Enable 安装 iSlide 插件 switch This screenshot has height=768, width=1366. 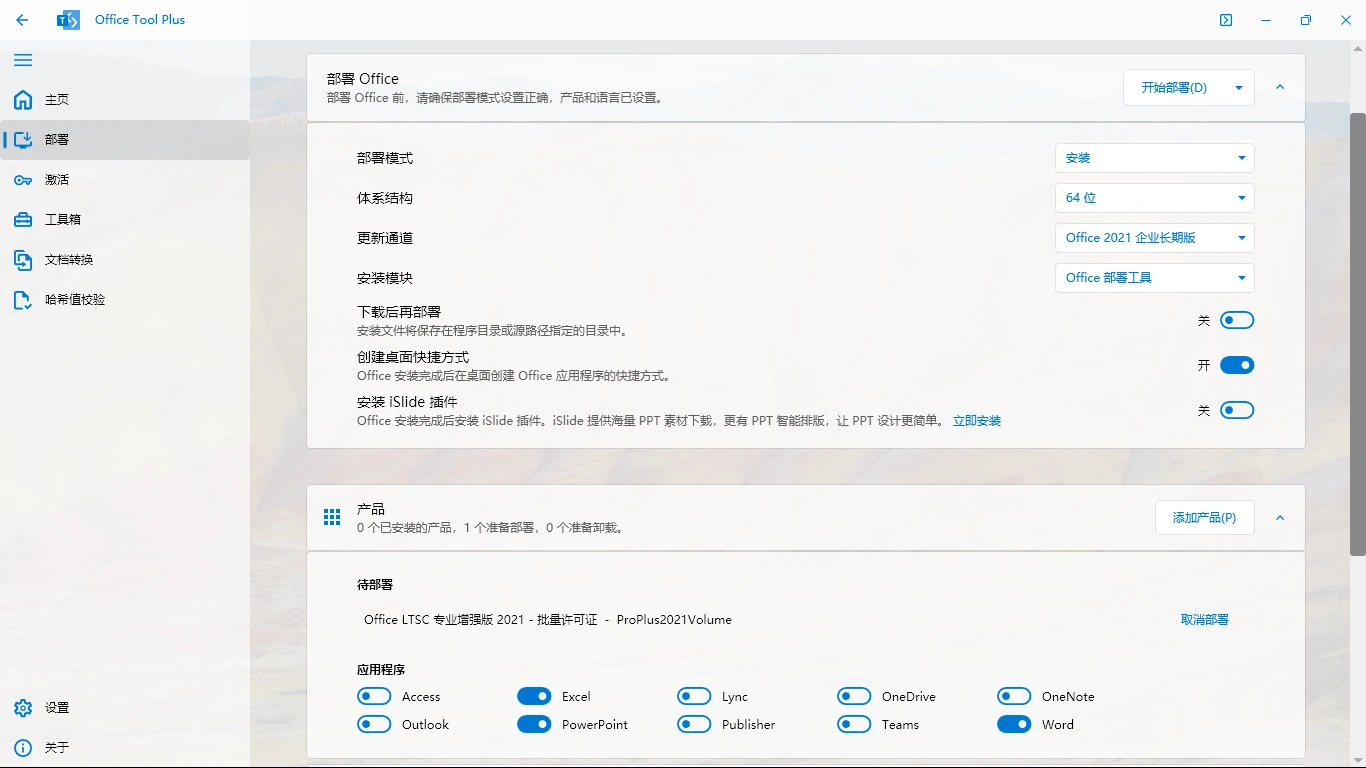[1237, 410]
